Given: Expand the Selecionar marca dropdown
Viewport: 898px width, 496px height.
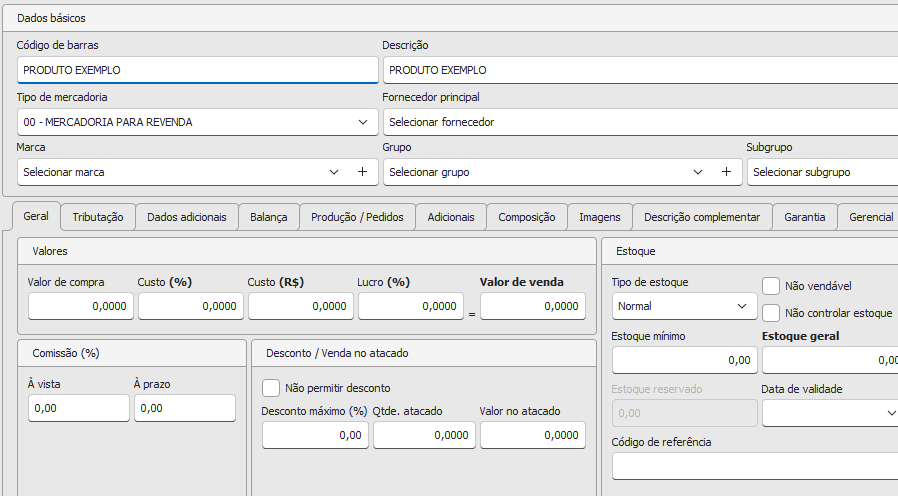Looking at the screenshot, I should 334,172.
